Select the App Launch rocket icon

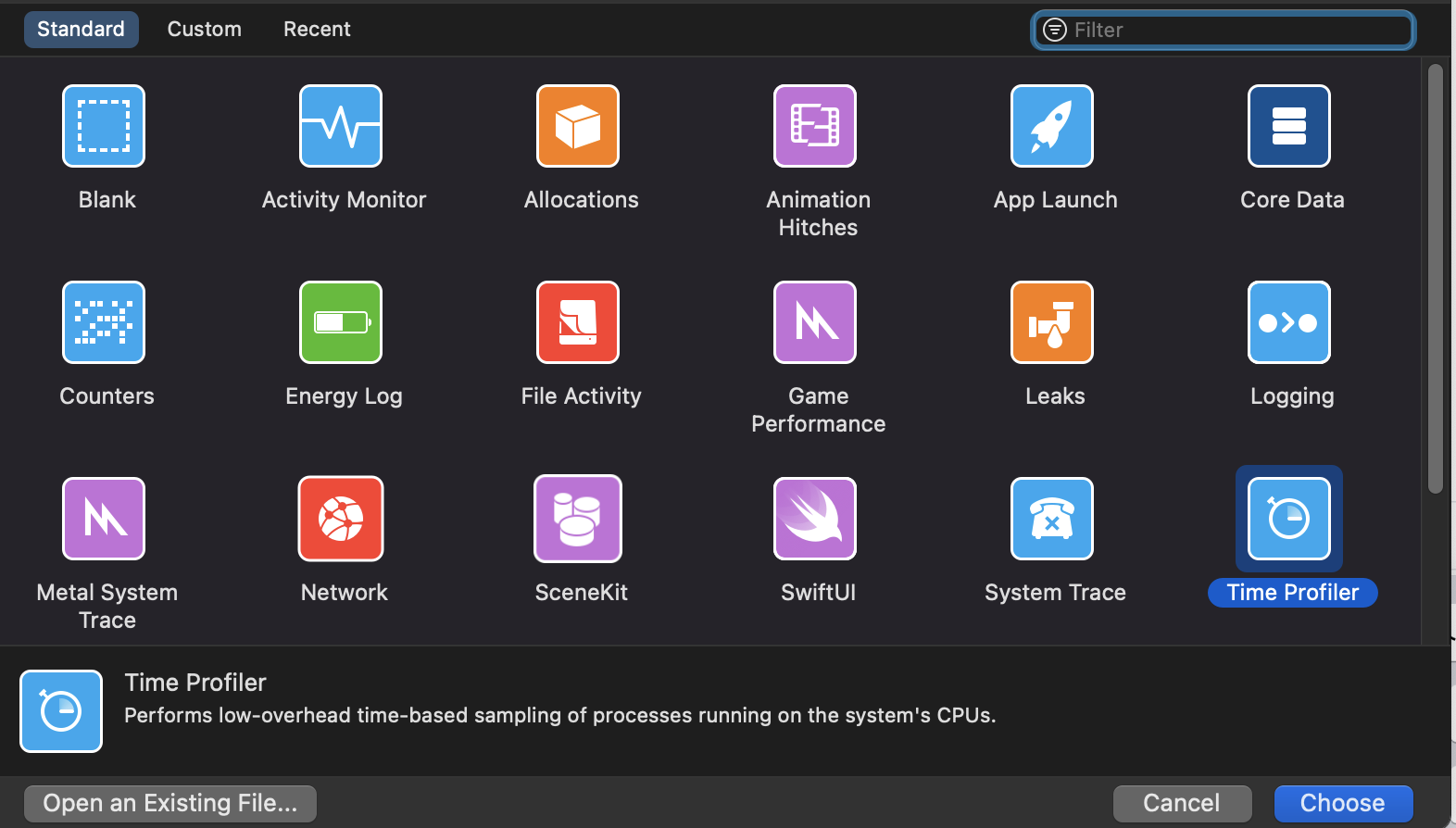click(1052, 126)
